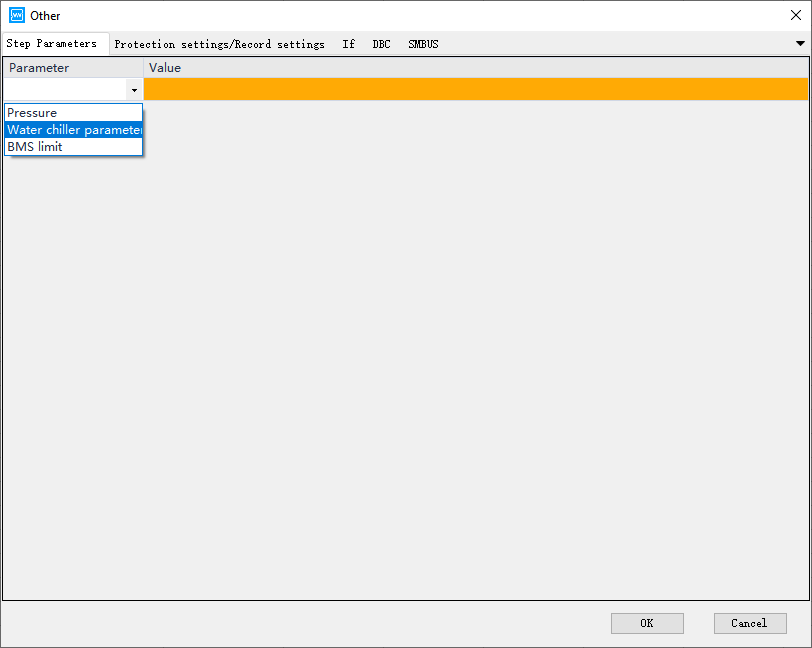The height and width of the screenshot is (648, 812).
Task: Click the Parameter column header
Action: (x=73, y=68)
